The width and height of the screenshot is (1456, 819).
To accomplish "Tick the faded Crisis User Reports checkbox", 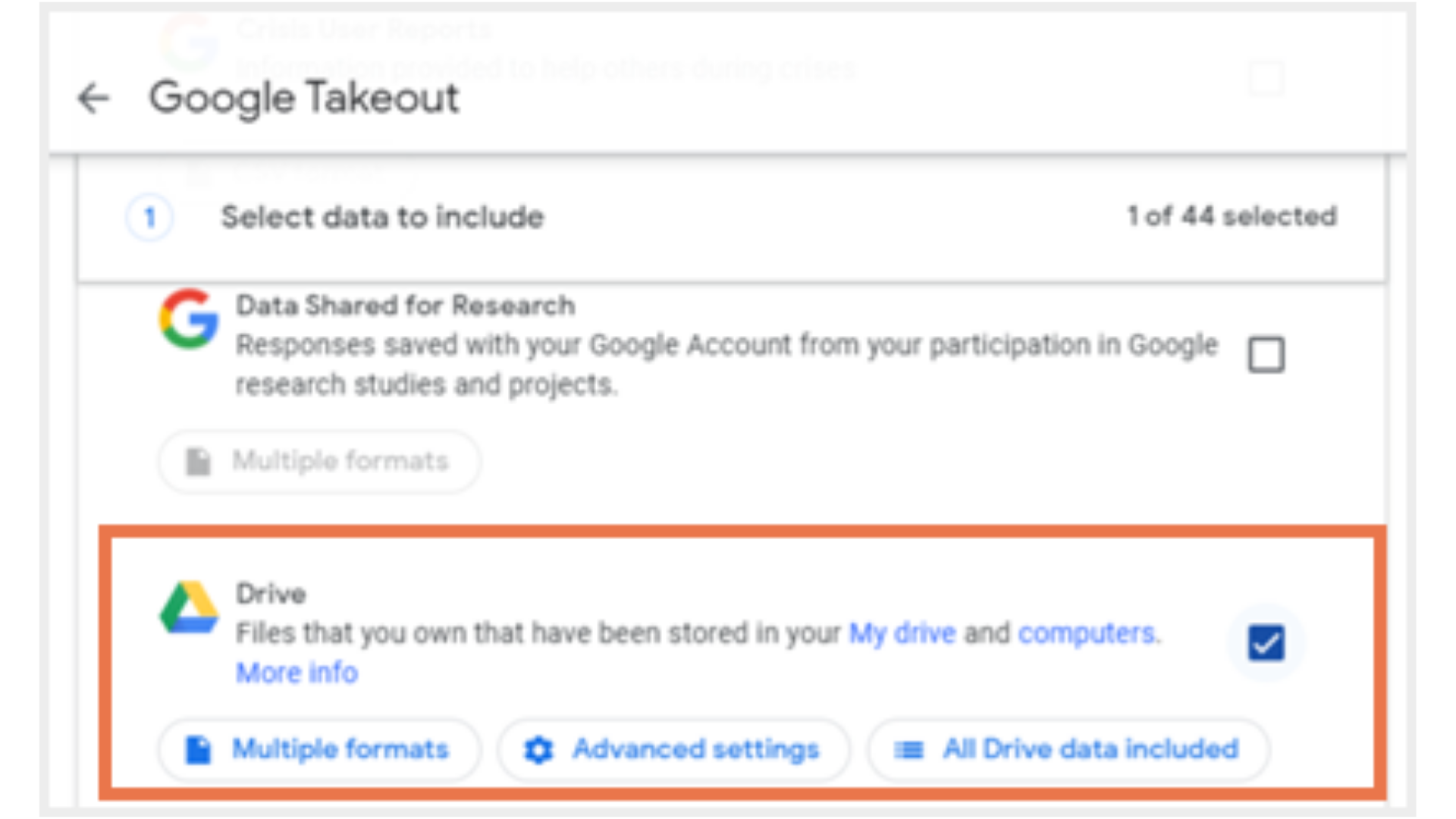I will point(1266,78).
